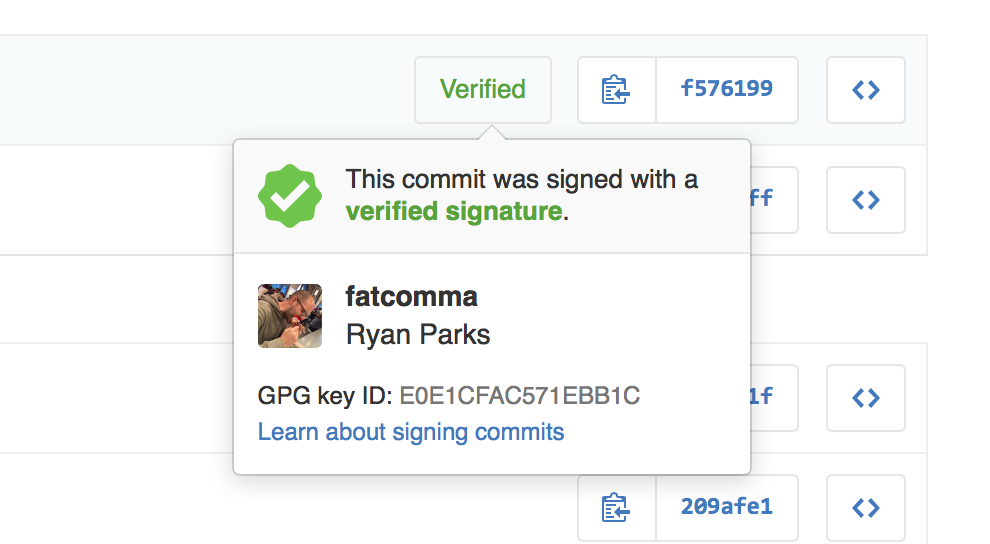Viewport: 990px width, 544px height.
Task: Click the GPG key ID E0E1CFAC571EBB1C
Action: click(x=520, y=396)
